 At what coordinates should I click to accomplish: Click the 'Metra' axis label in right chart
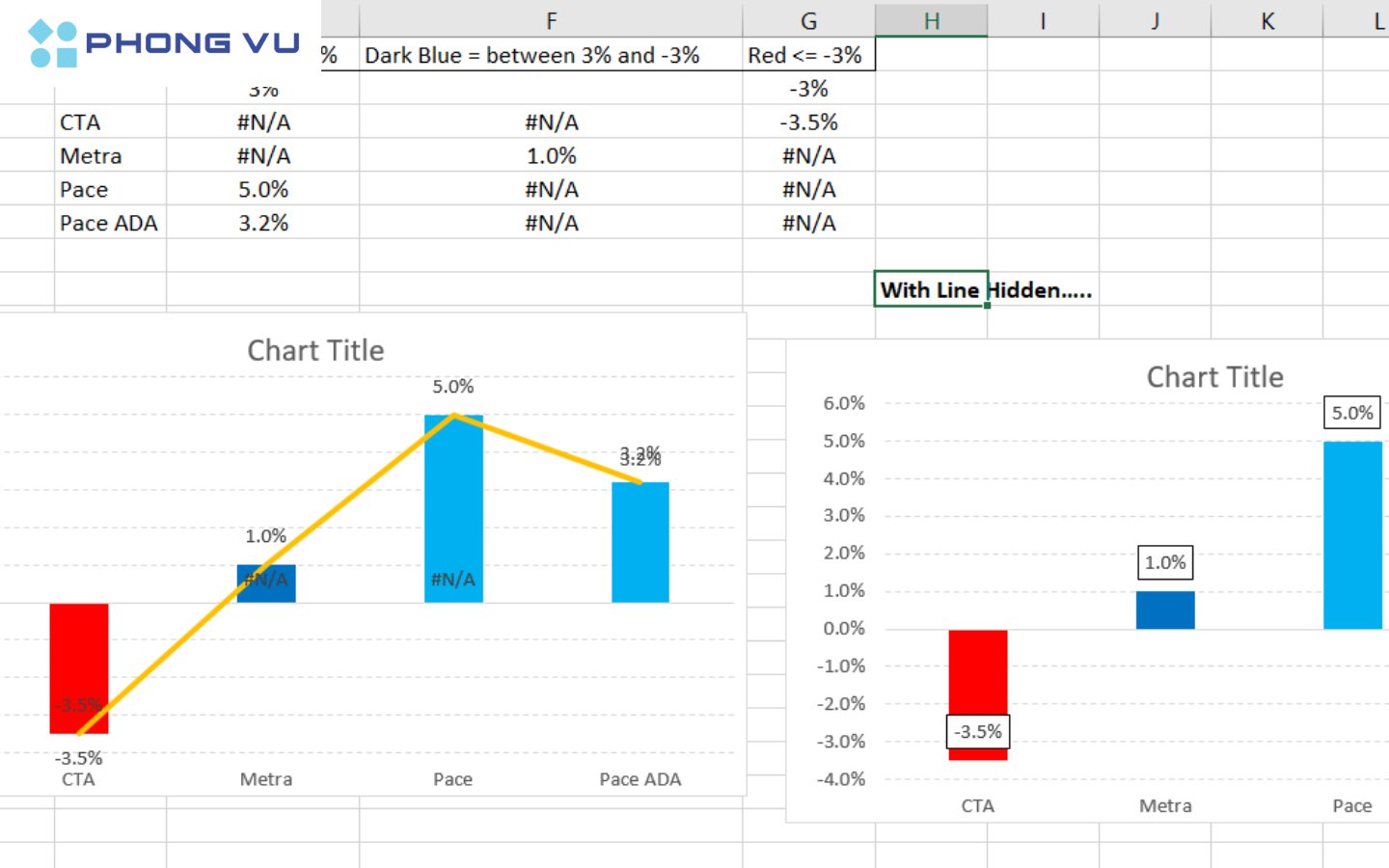click(1165, 806)
